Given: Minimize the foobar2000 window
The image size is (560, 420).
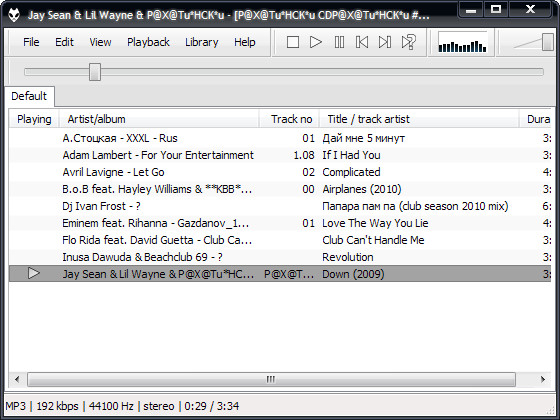Looking at the screenshot, I should (471, 10).
